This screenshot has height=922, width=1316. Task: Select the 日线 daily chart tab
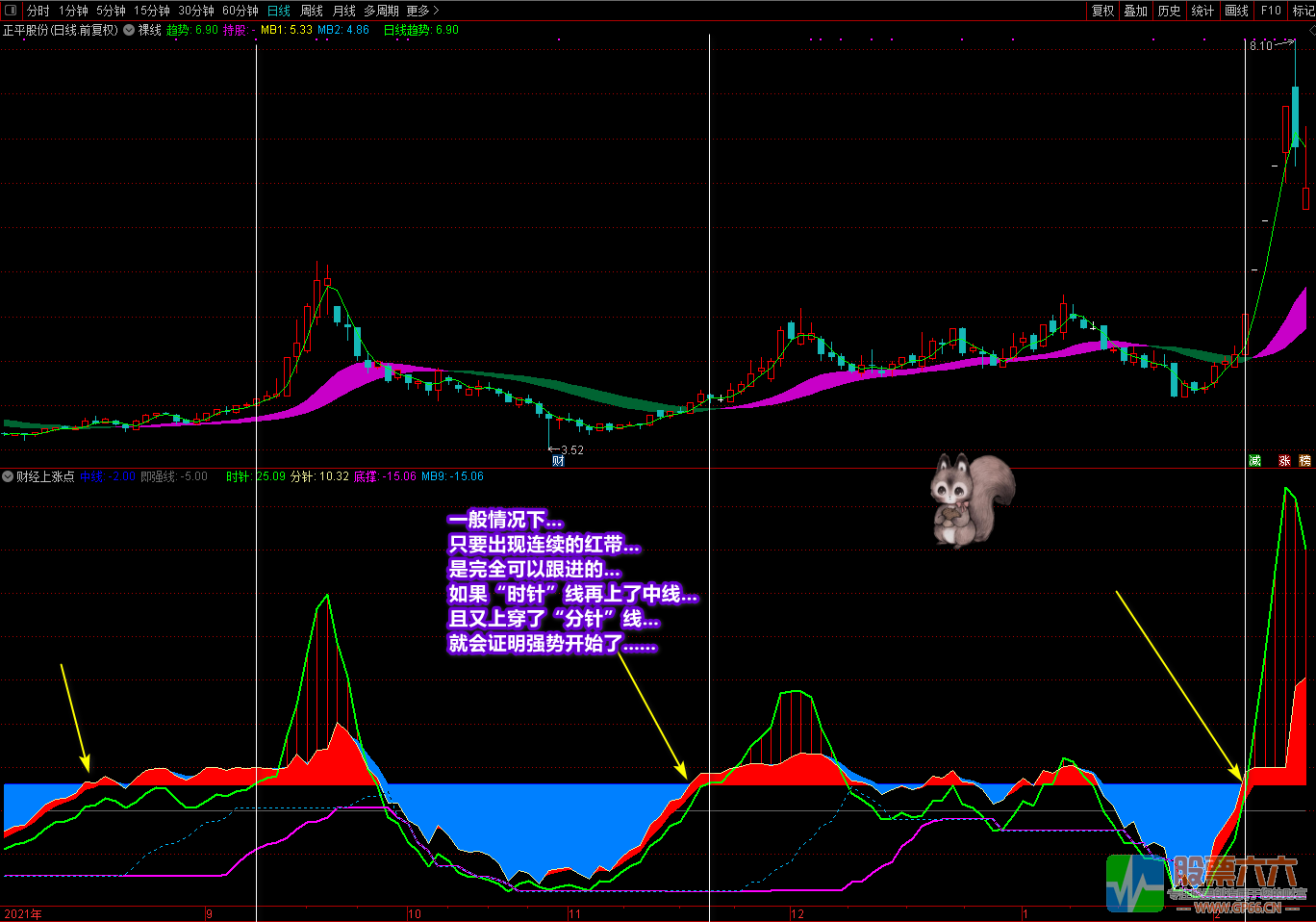tap(279, 11)
